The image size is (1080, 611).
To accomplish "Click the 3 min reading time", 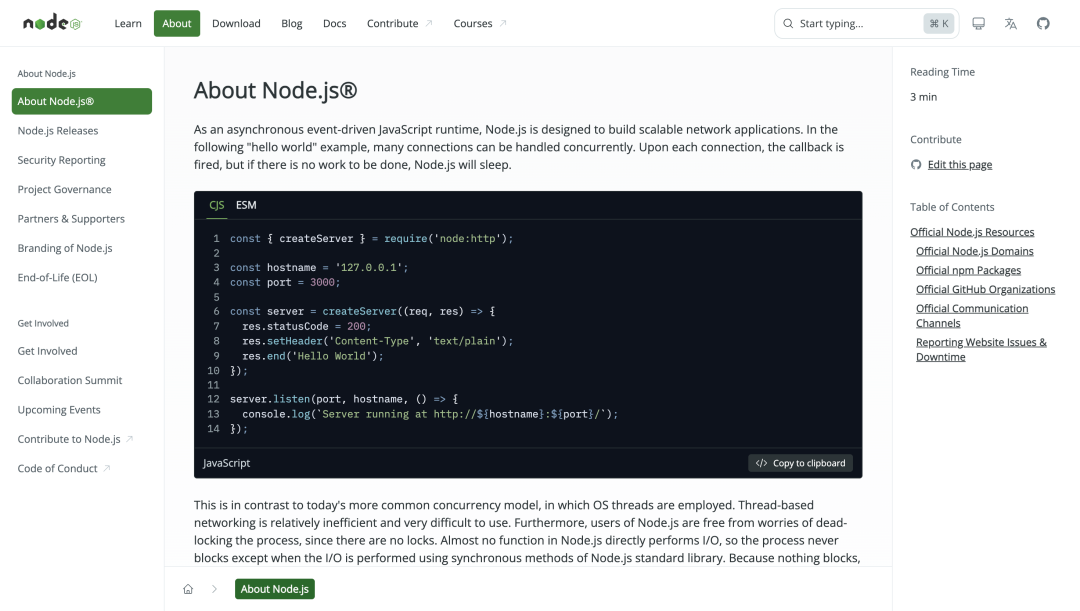I will [x=923, y=97].
